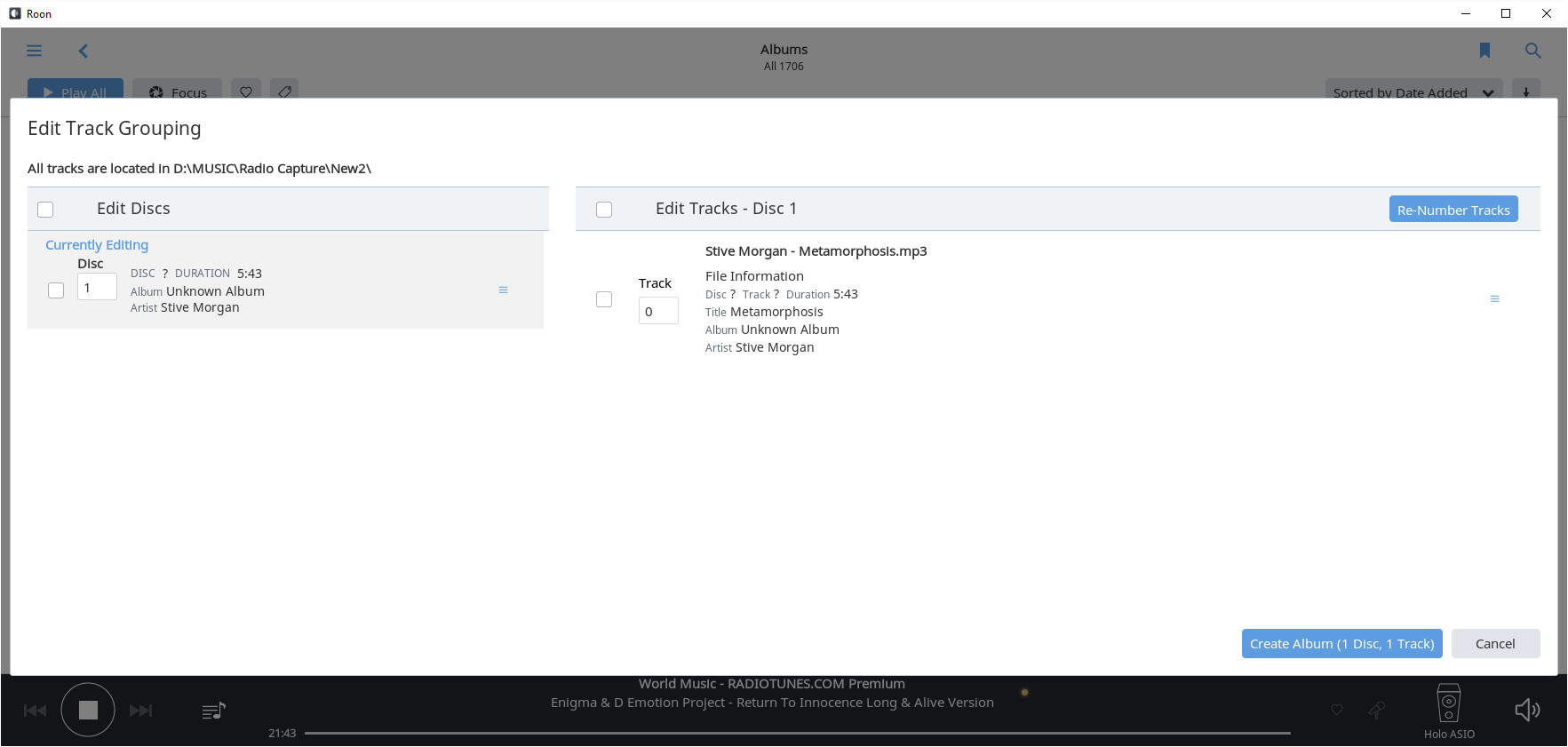Click the disc's Album Unknown Album line
This screenshot has width=1568, height=747.
pyautogui.click(x=197, y=291)
